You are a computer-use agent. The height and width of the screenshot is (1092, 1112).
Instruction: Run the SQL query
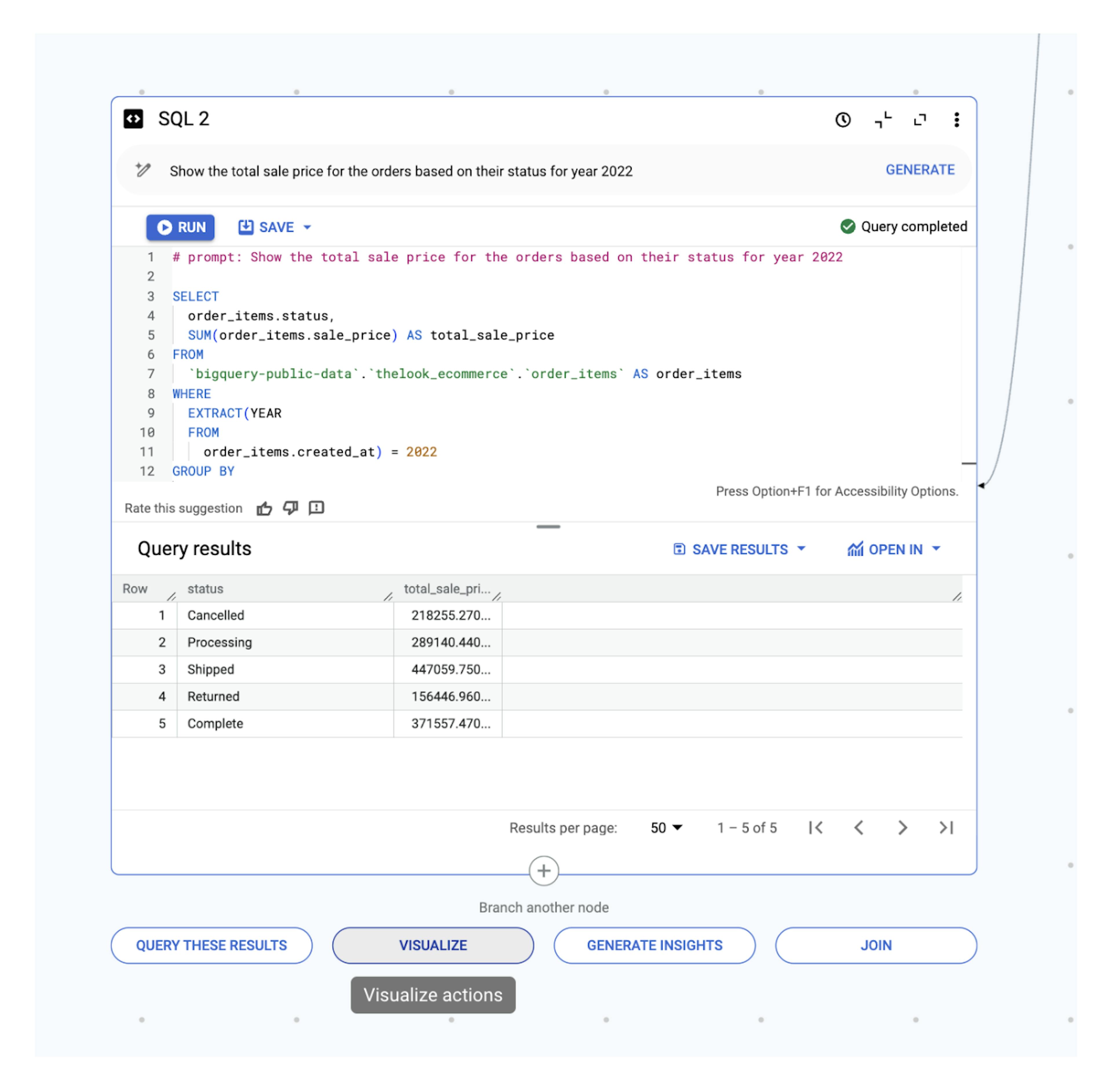180,228
